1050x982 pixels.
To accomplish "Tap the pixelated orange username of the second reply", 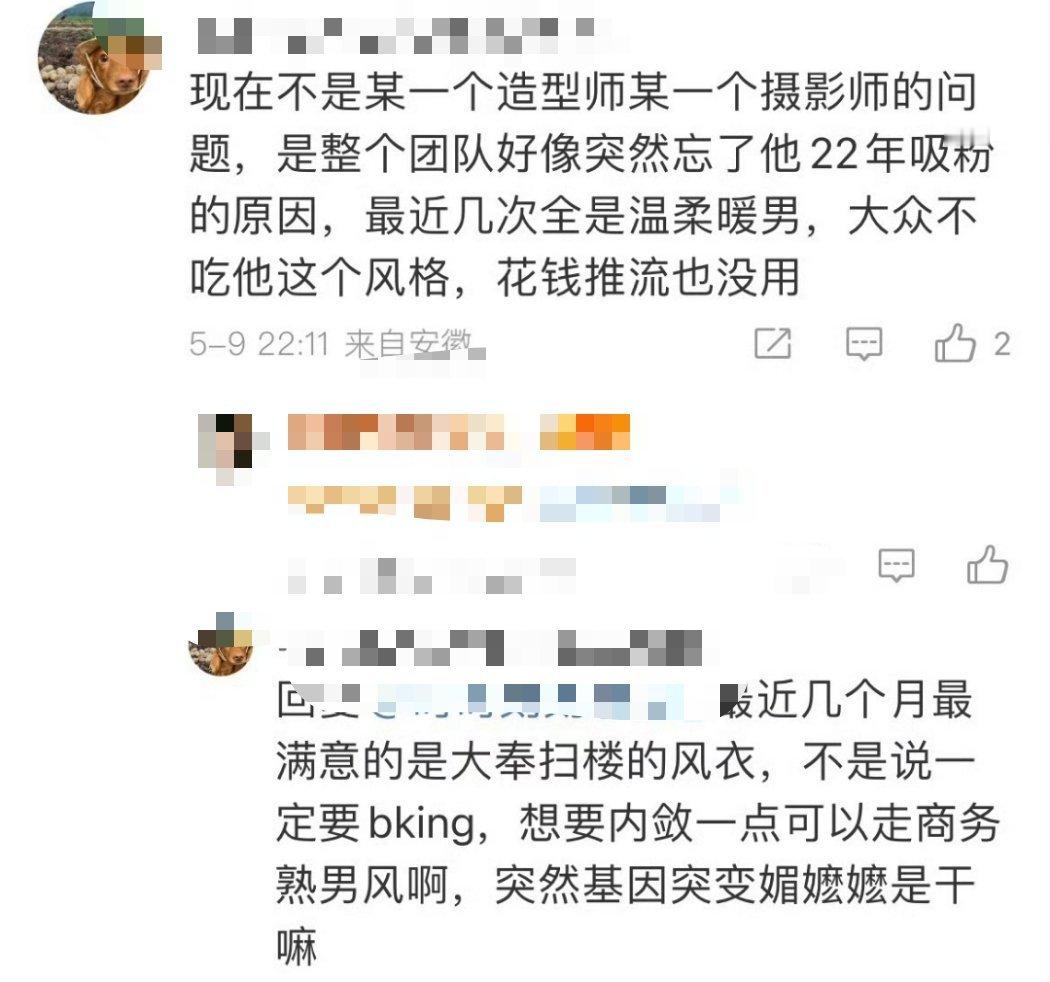I will (x=395, y=432).
